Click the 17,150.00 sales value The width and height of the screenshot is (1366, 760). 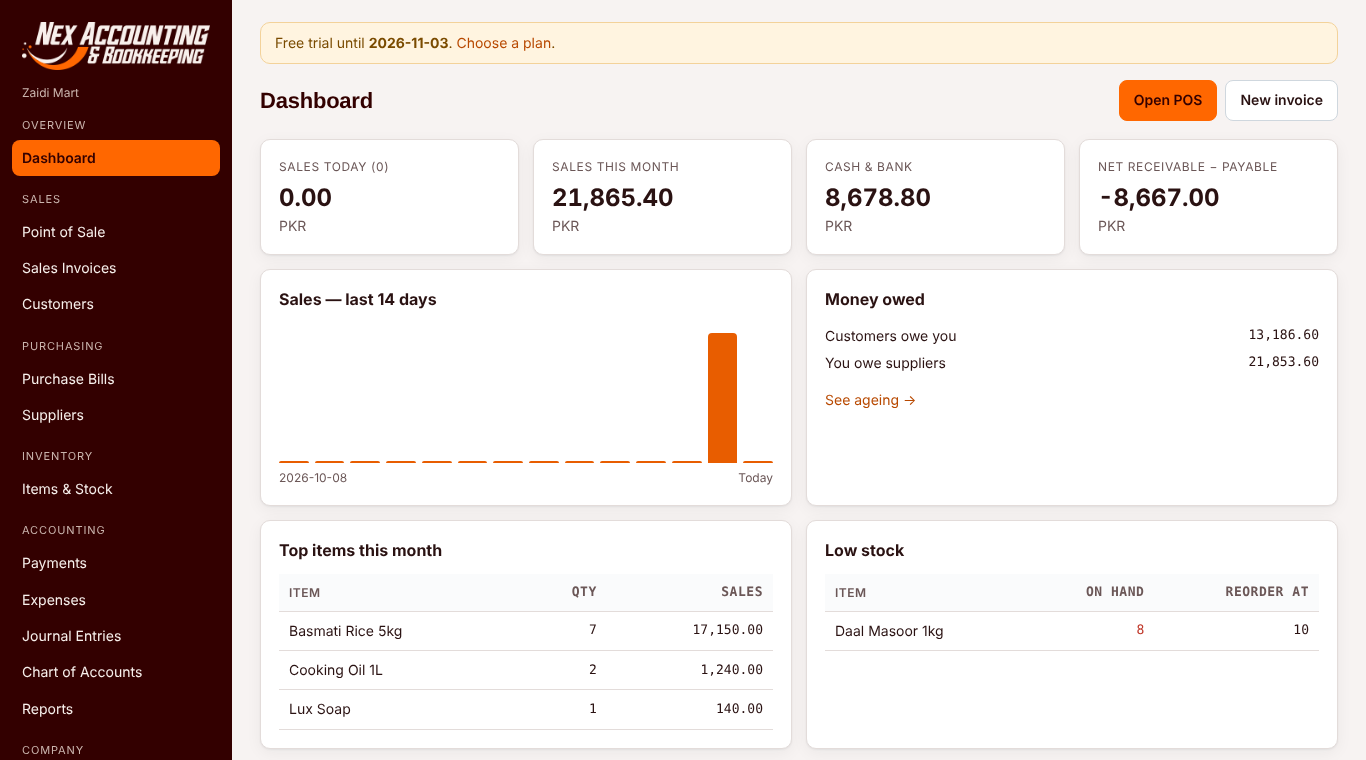click(727, 630)
